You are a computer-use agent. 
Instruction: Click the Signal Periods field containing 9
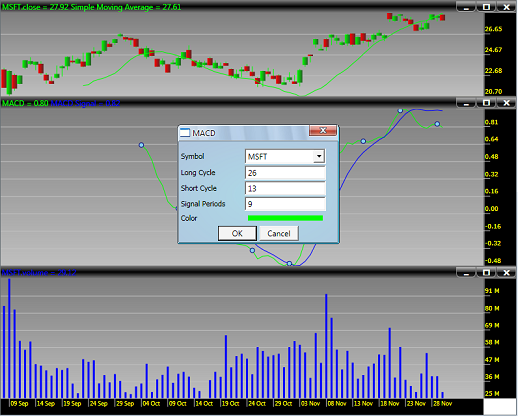coord(285,204)
